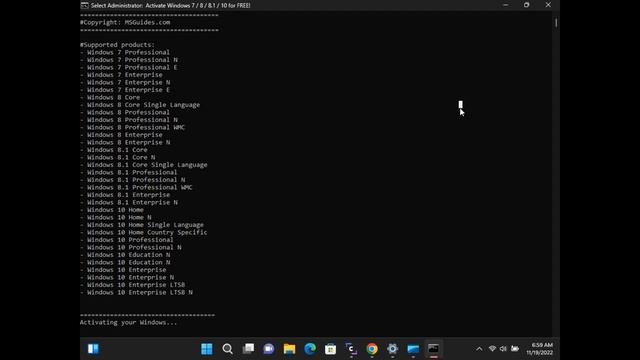Viewport: 640px width, 360px height.
Task: Click 'Windows 10 Home Single Language' line
Action: 142,225
